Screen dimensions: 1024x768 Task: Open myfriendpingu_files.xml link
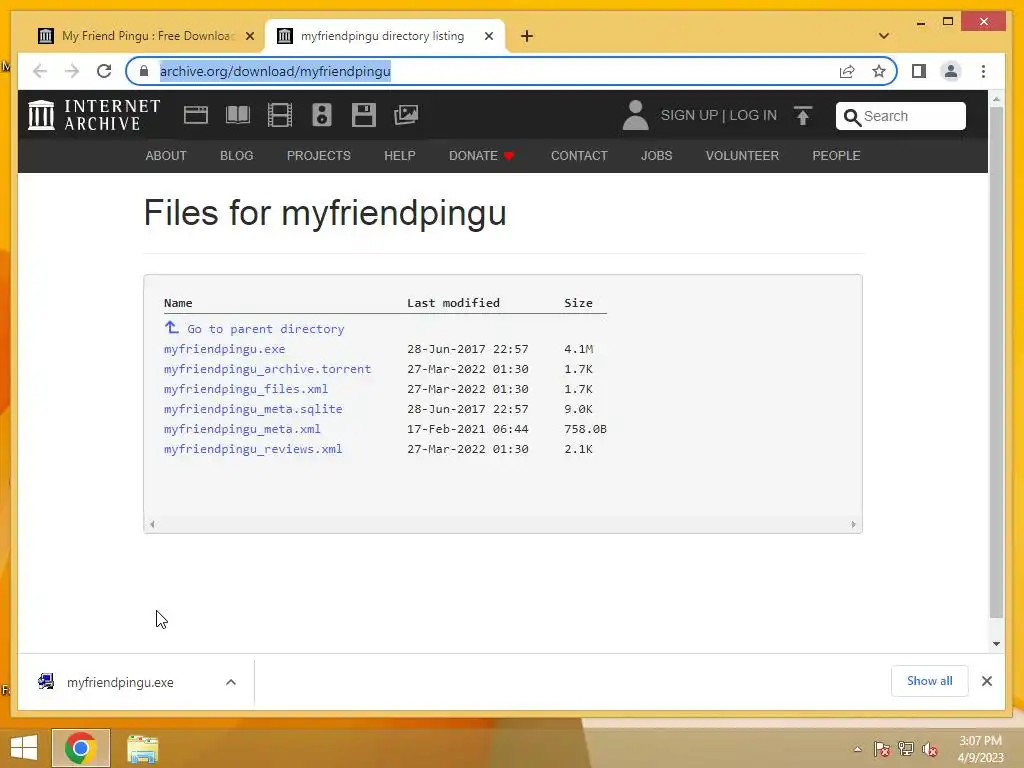(246, 389)
